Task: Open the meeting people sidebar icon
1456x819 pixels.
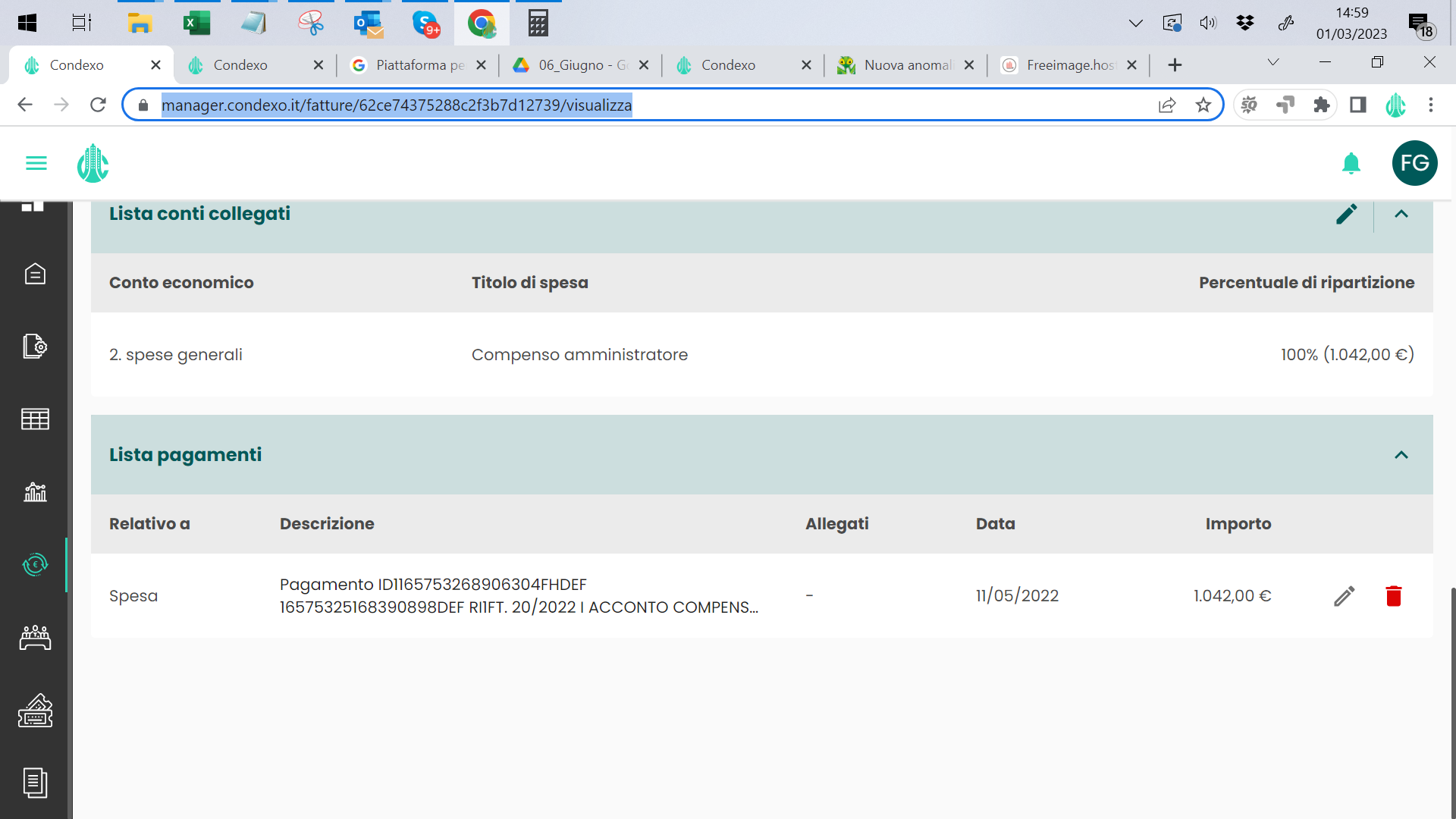Action: pos(35,638)
